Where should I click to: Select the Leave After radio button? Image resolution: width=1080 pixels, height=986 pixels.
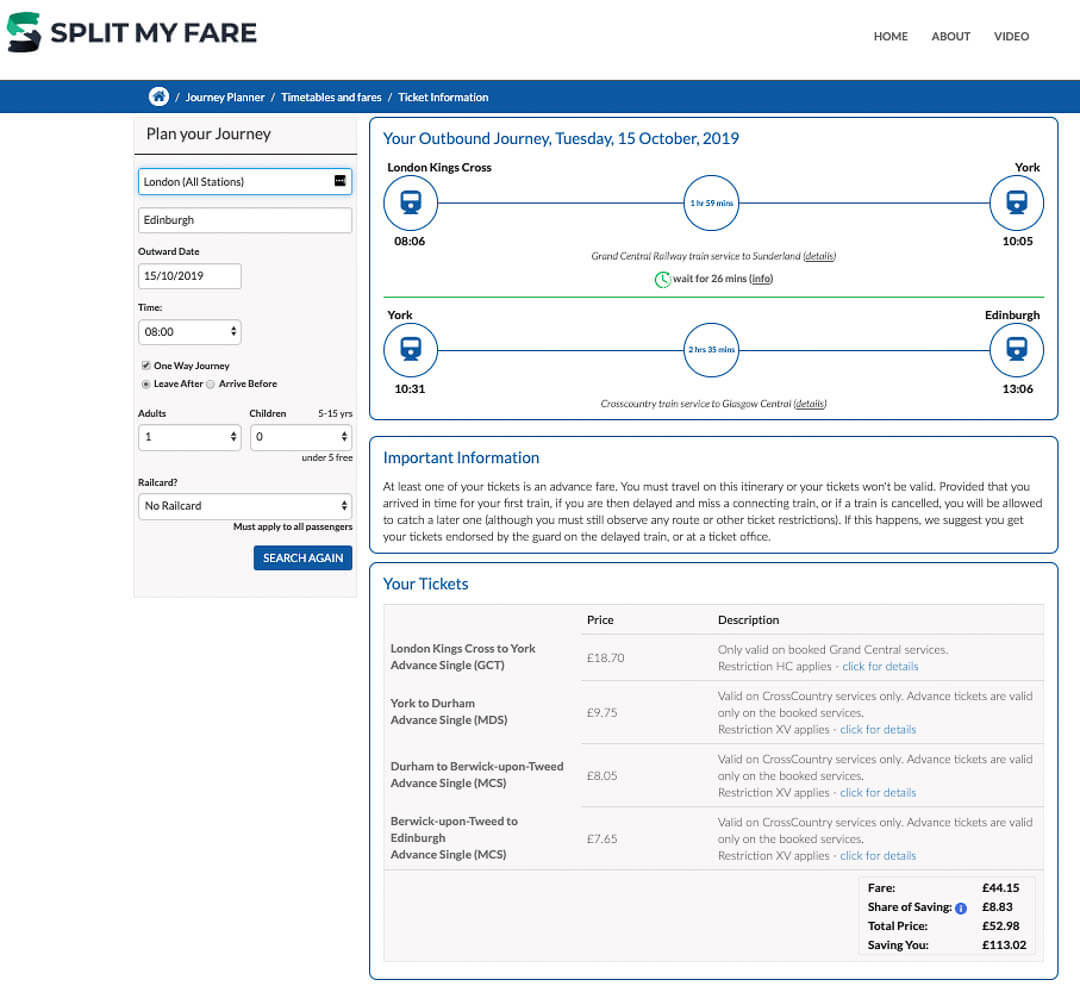pos(145,384)
